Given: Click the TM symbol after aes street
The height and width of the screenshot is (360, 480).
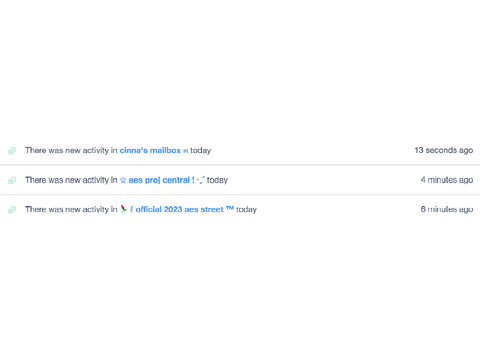Looking at the screenshot, I should click(230, 208).
